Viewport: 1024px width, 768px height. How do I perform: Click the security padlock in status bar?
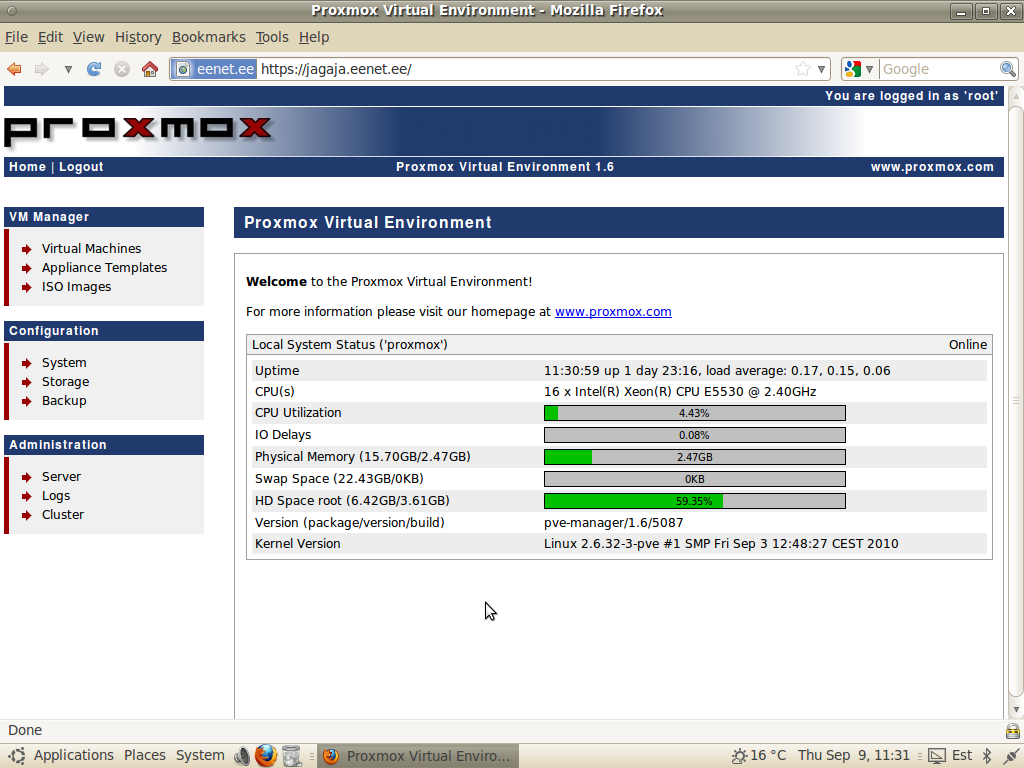pos(1013,730)
